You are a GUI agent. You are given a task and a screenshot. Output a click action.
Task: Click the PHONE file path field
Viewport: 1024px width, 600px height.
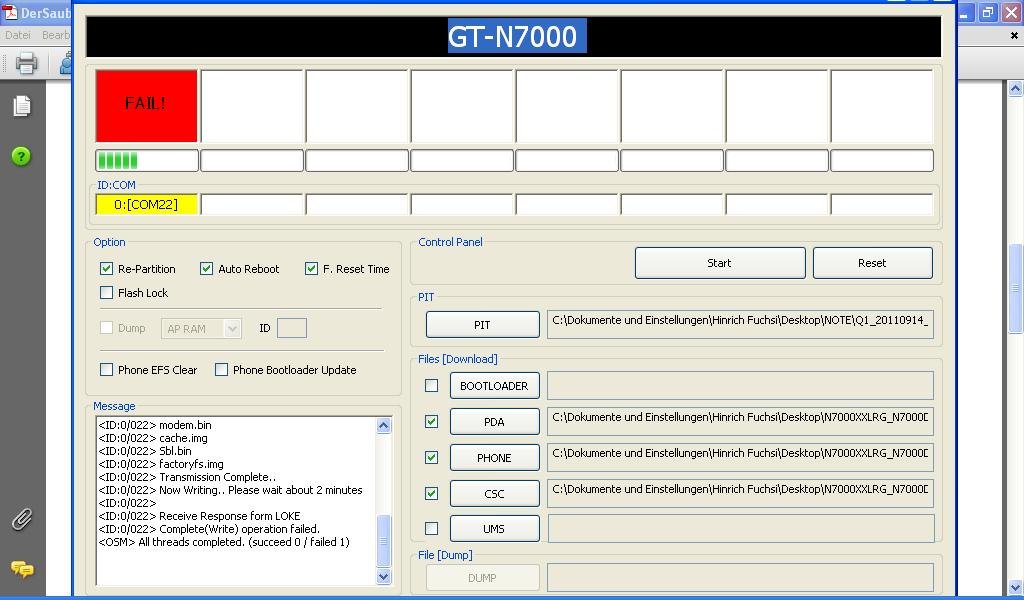coord(741,457)
